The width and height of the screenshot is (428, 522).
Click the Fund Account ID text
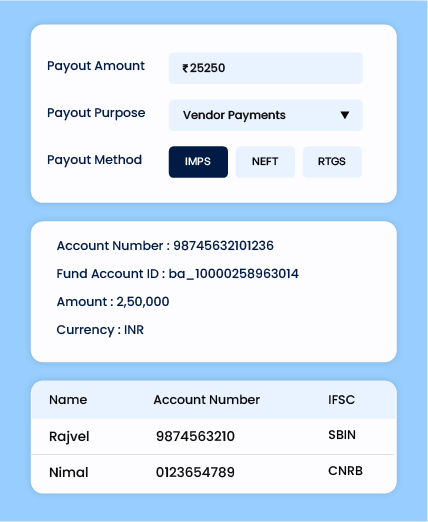pos(177,274)
